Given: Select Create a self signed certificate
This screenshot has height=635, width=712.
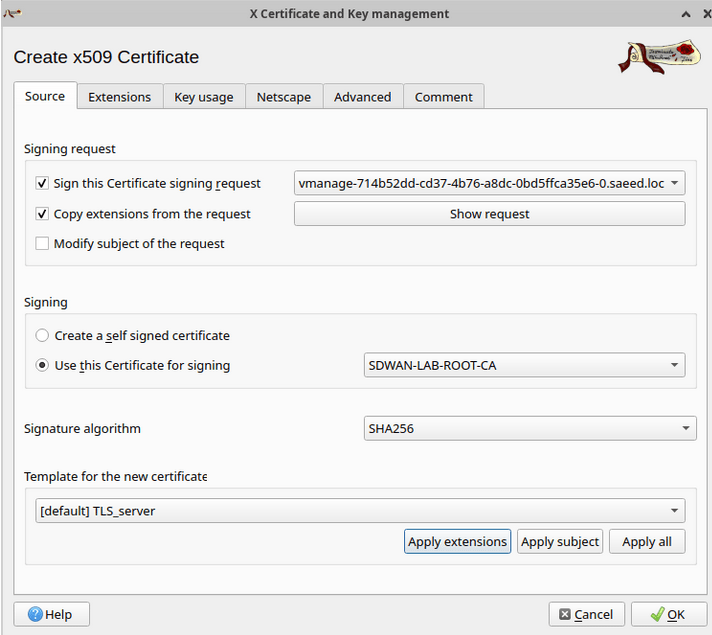Looking at the screenshot, I should tap(42, 335).
